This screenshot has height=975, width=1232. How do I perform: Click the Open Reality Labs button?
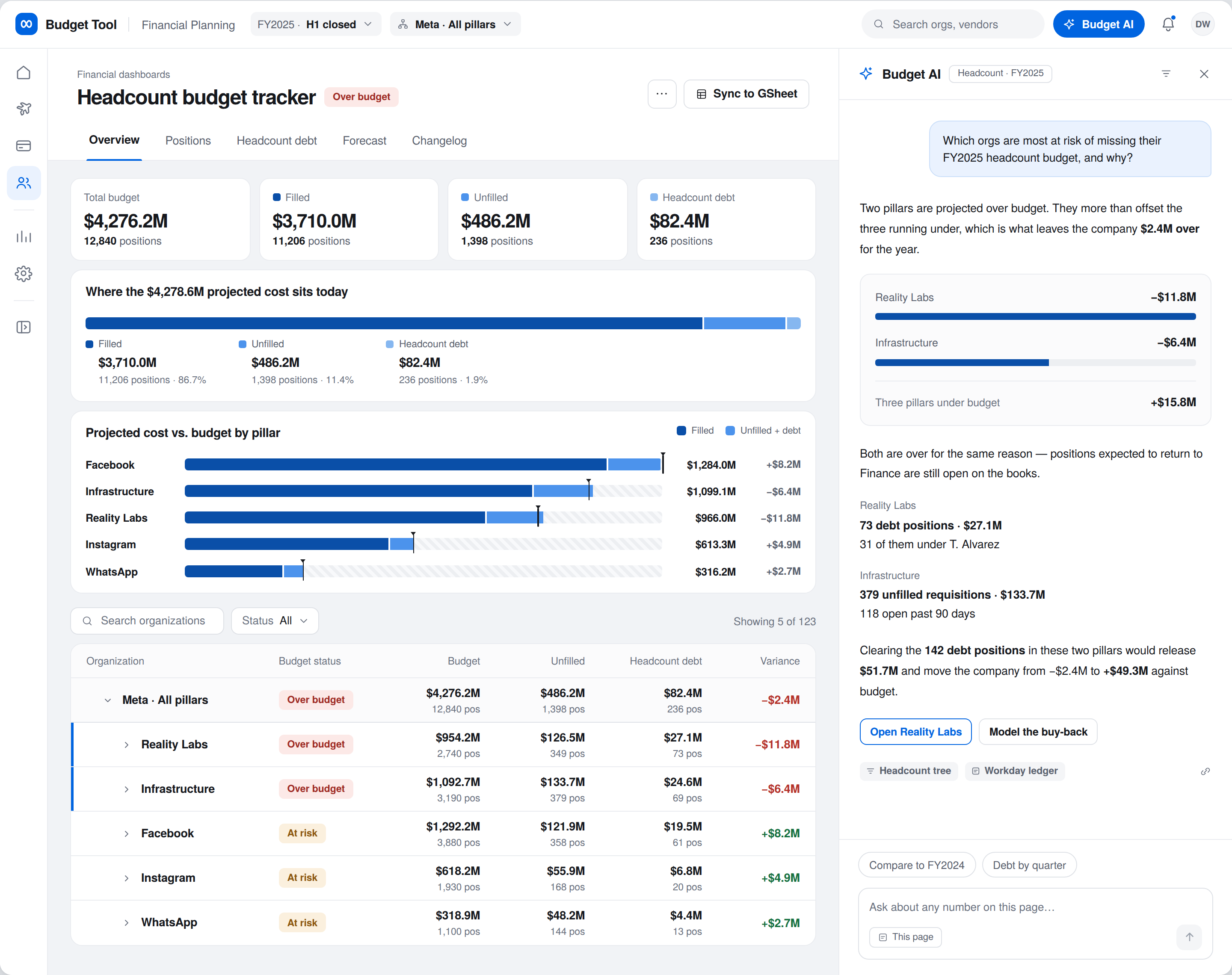pos(915,731)
